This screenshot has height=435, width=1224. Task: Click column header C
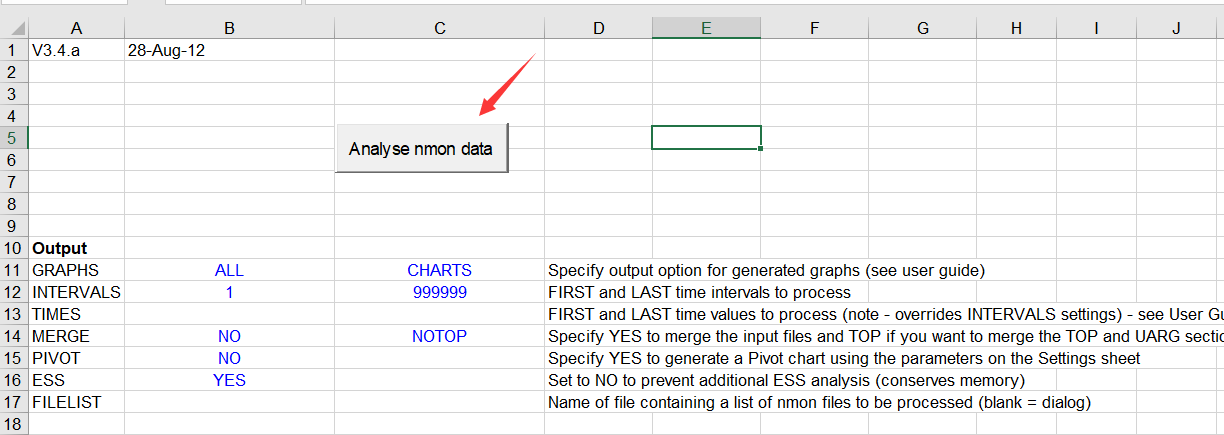tap(439, 29)
